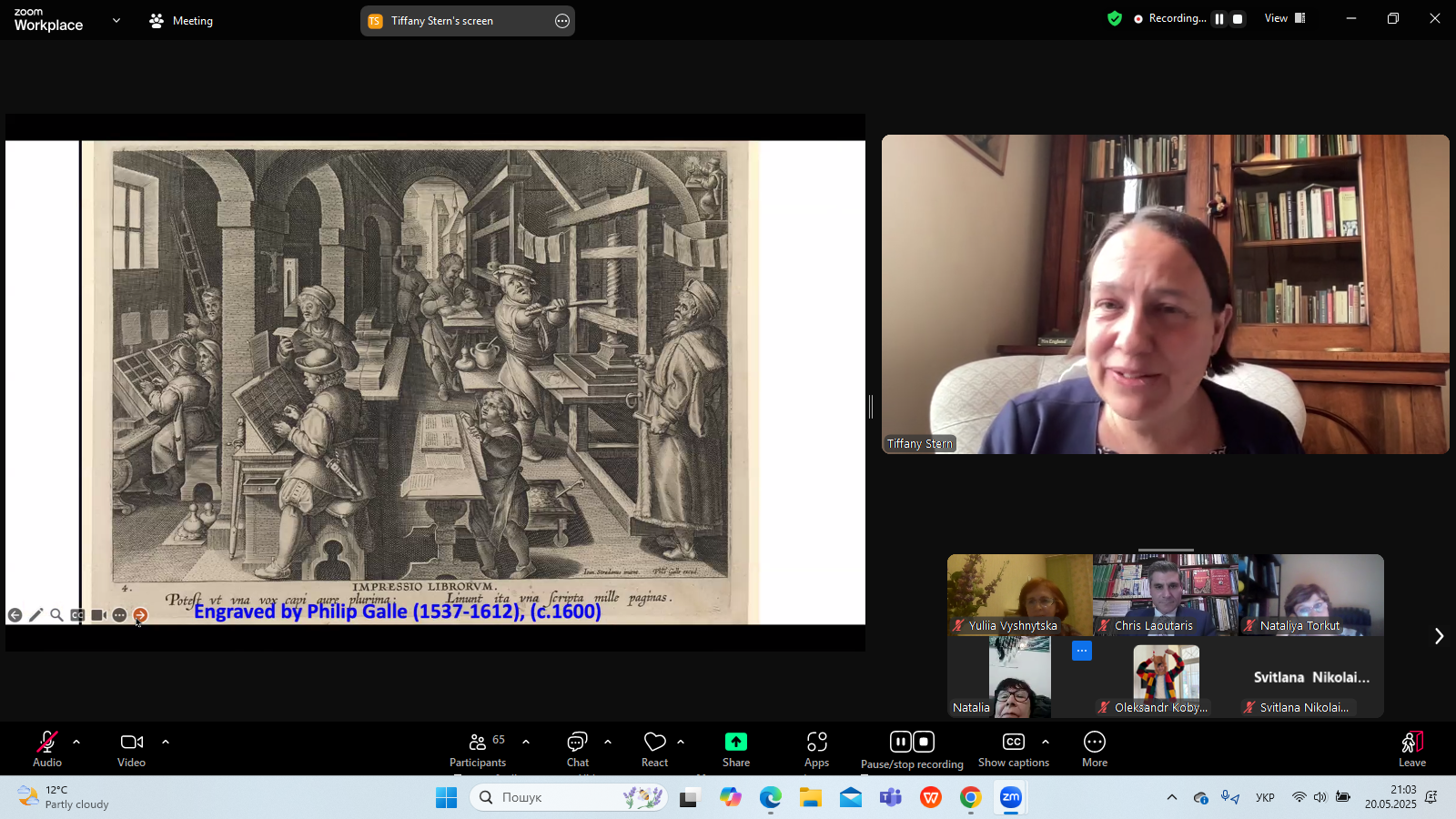The width and height of the screenshot is (1456, 819).
Task: Open the Apps panel
Action: point(816,749)
